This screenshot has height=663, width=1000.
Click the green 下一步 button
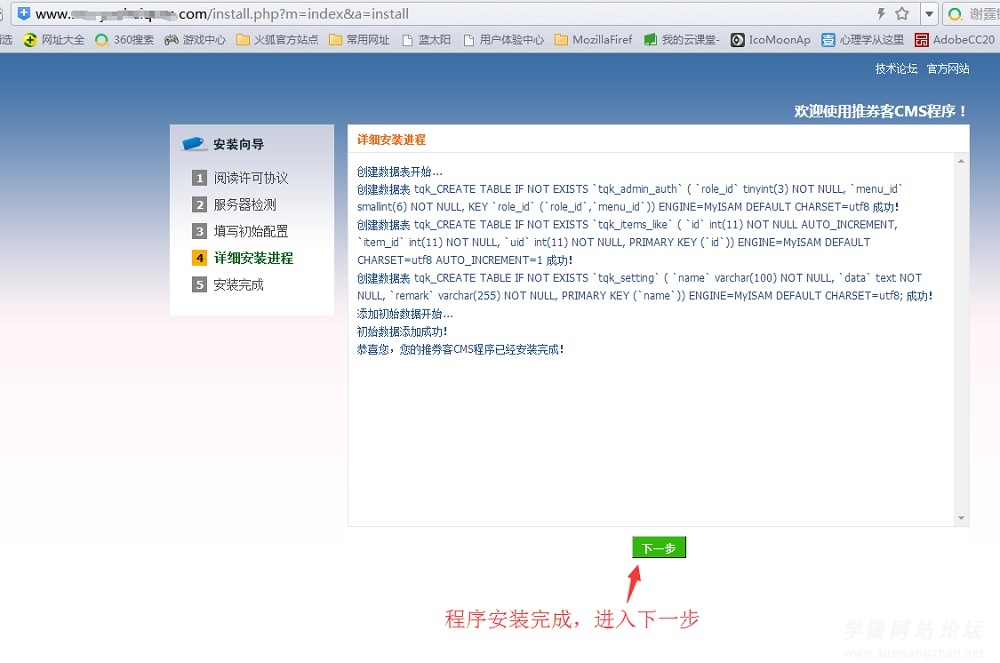click(659, 548)
